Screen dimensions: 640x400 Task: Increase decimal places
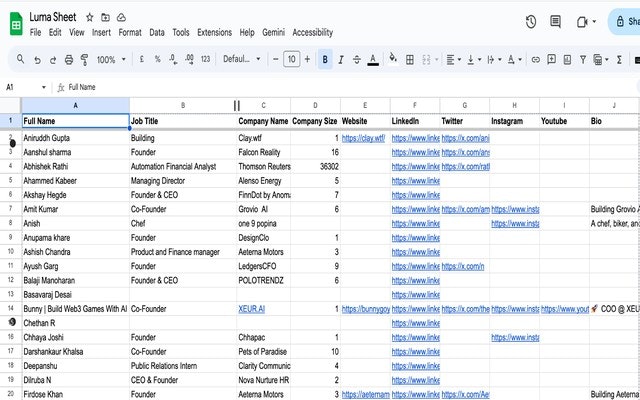(189, 60)
